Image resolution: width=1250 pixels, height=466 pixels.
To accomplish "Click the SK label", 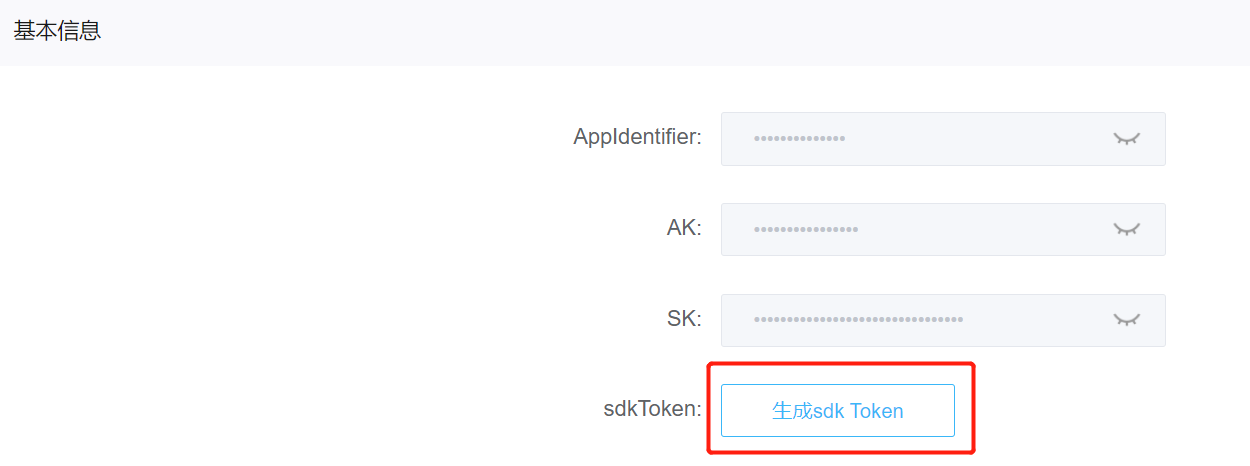I will pyautogui.click(x=684, y=319).
